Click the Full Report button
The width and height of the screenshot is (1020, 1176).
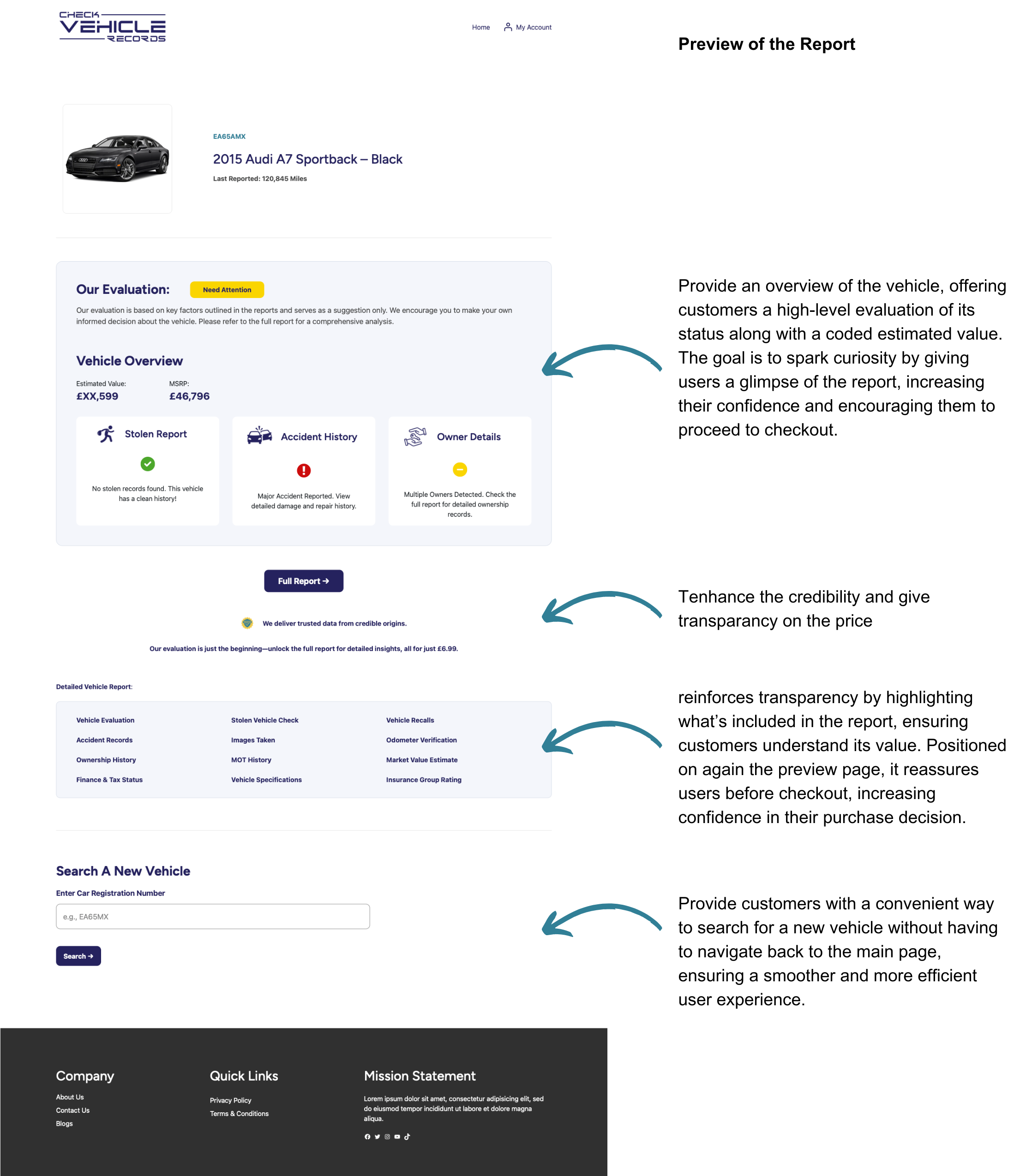pyautogui.click(x=303, y=581)
